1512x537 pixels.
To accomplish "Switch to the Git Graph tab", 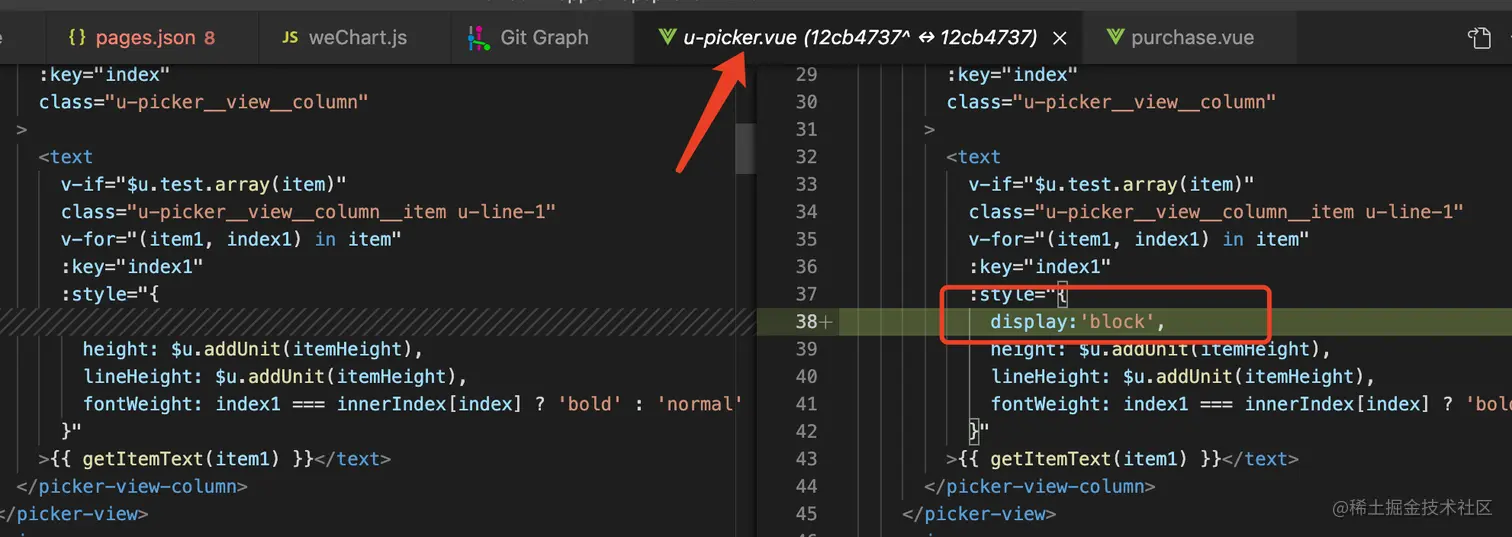I will 528,38.
